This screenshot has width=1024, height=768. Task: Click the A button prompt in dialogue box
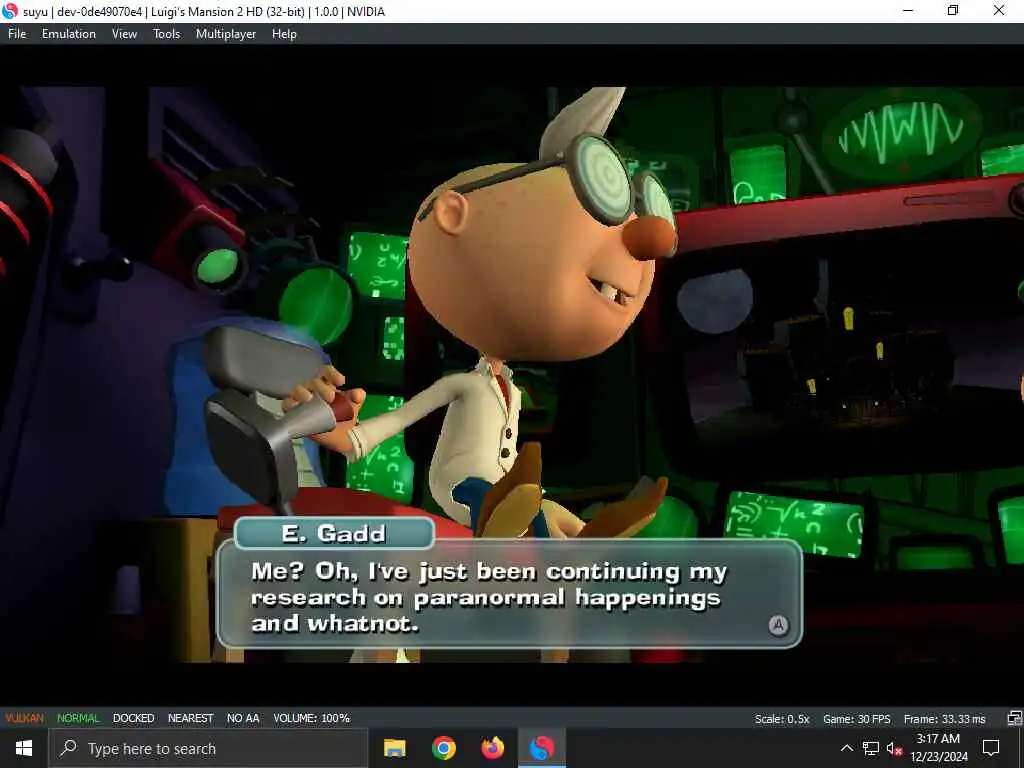778,626
